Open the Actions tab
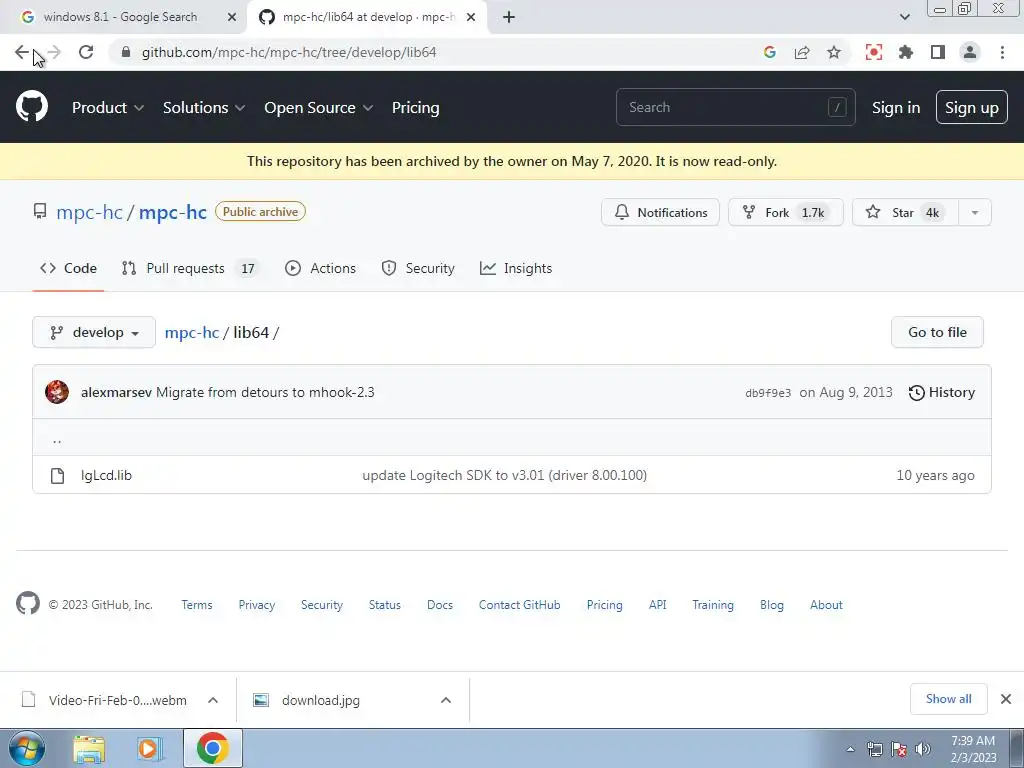The height and width of the screenshot is (768, 1024). point(321,268)
